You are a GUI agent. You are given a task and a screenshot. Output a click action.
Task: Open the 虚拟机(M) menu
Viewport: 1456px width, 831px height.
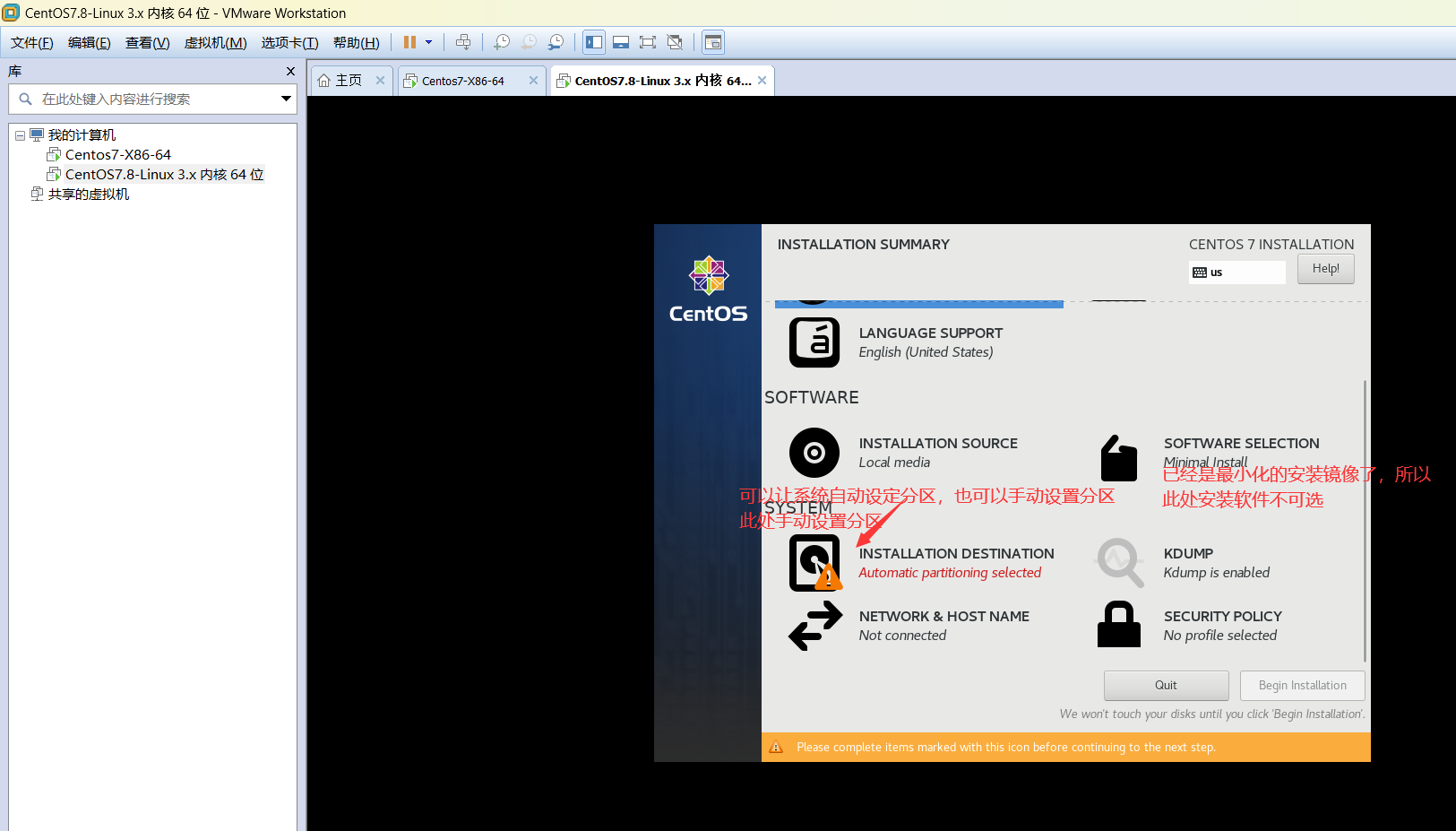pyautogui.click(x=216, y=43)
